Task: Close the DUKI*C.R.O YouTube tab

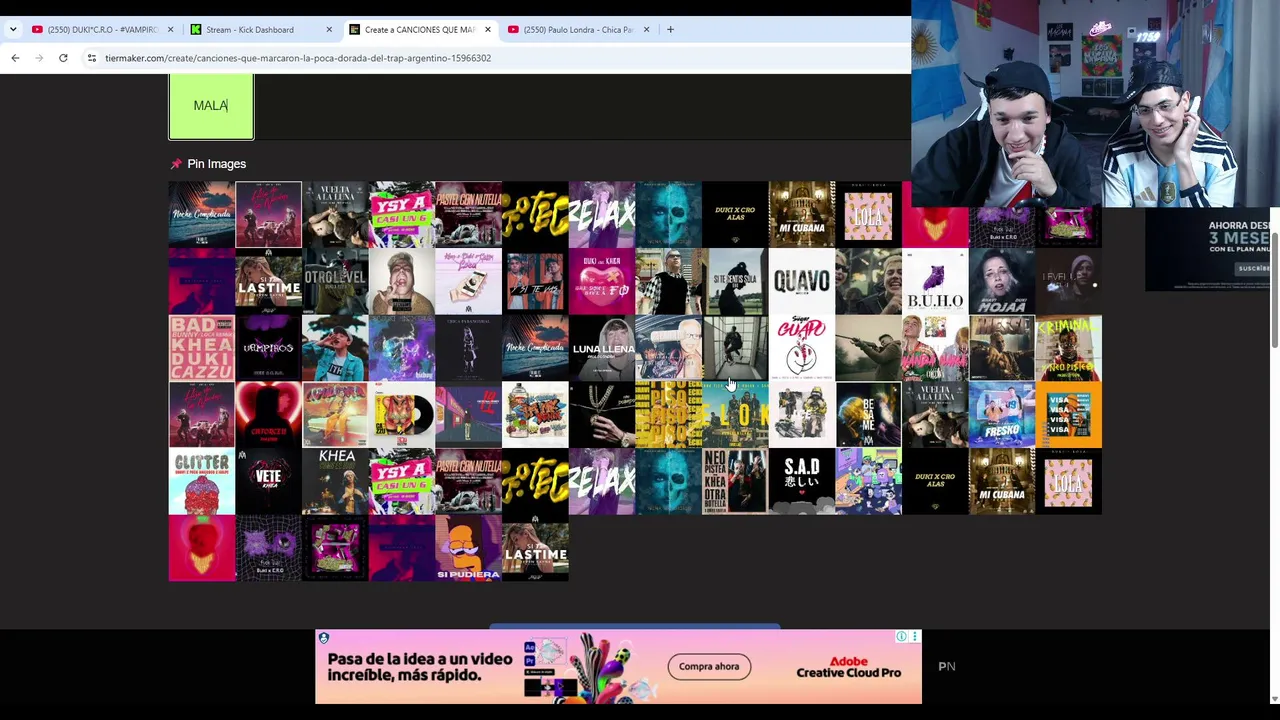Action: (170, 29)
